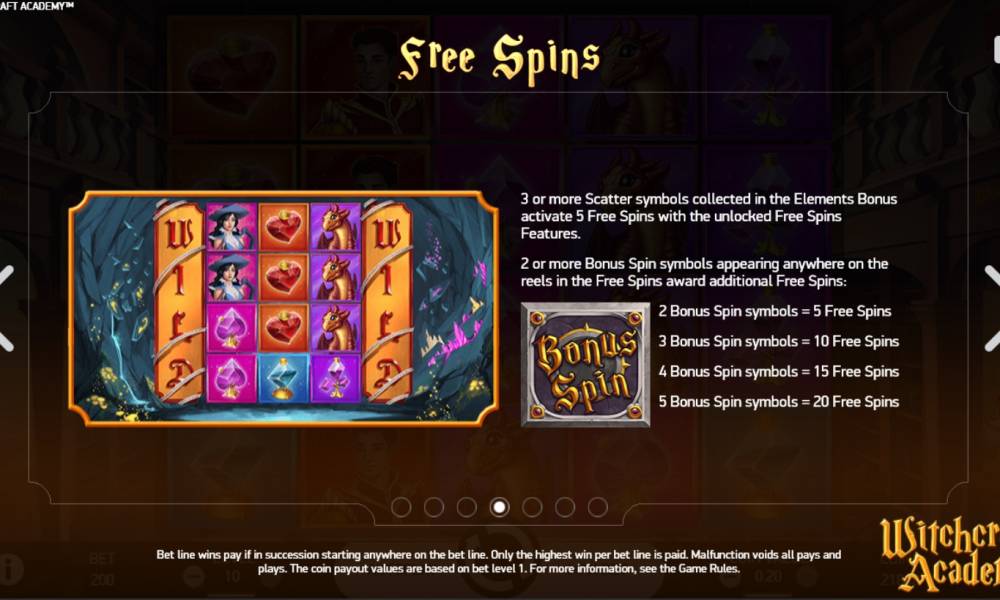Click the left Wild reel in preview
Image resolution: width=1000 pixels, height=600 pixels.
[179, 302]
